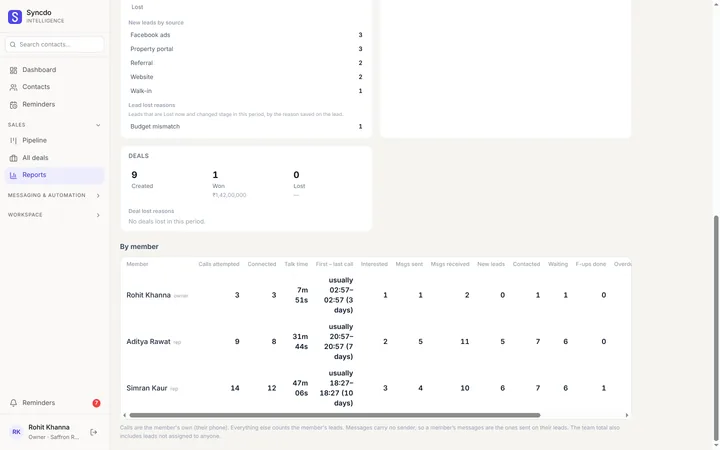Click the Connected column header
This screenshot has height=450, width=720.
[262, 264]
